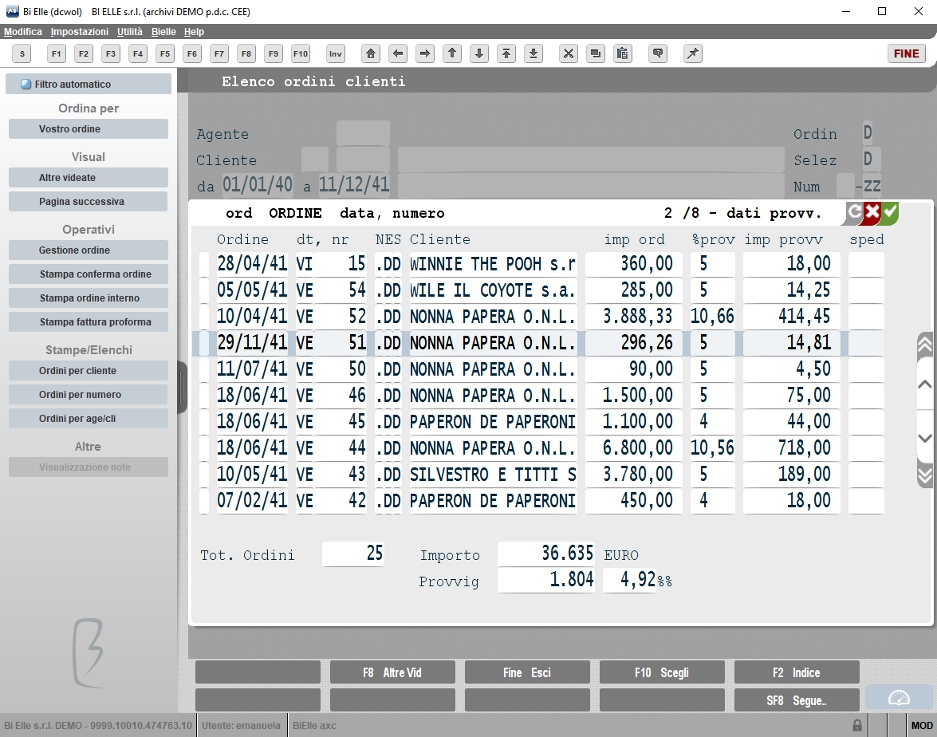Tick the selection box for order VE 54
This screenshot has height=737, width=937.
(204, 290)
